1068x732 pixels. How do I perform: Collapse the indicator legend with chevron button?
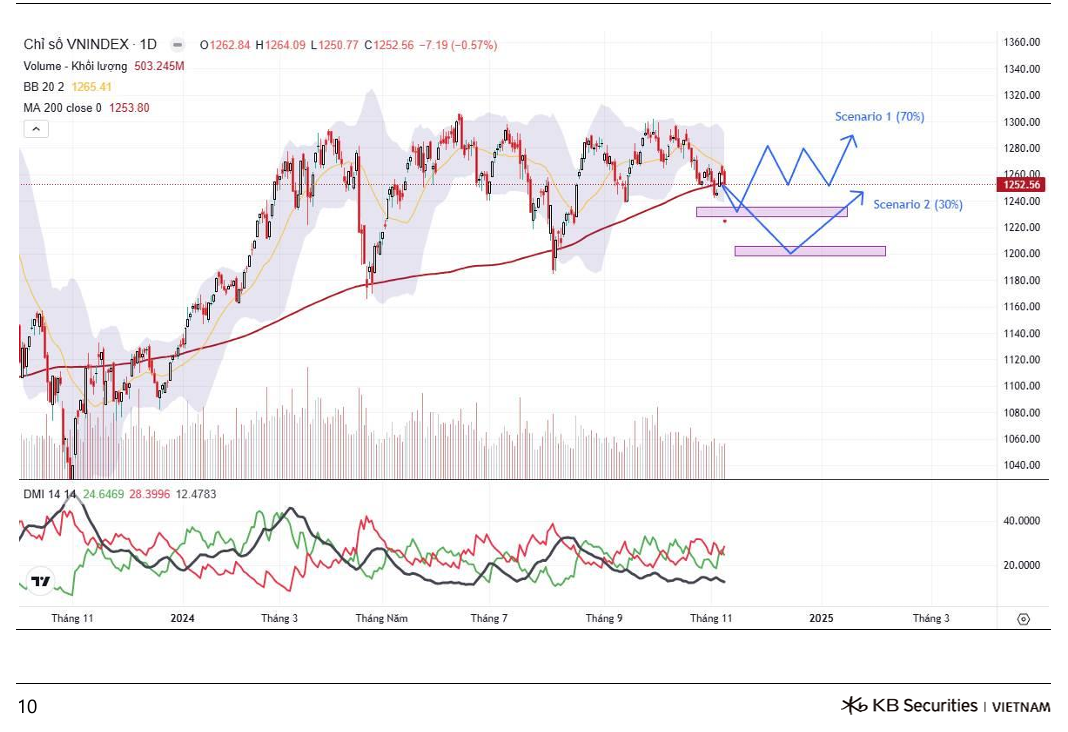coord(35,129)
